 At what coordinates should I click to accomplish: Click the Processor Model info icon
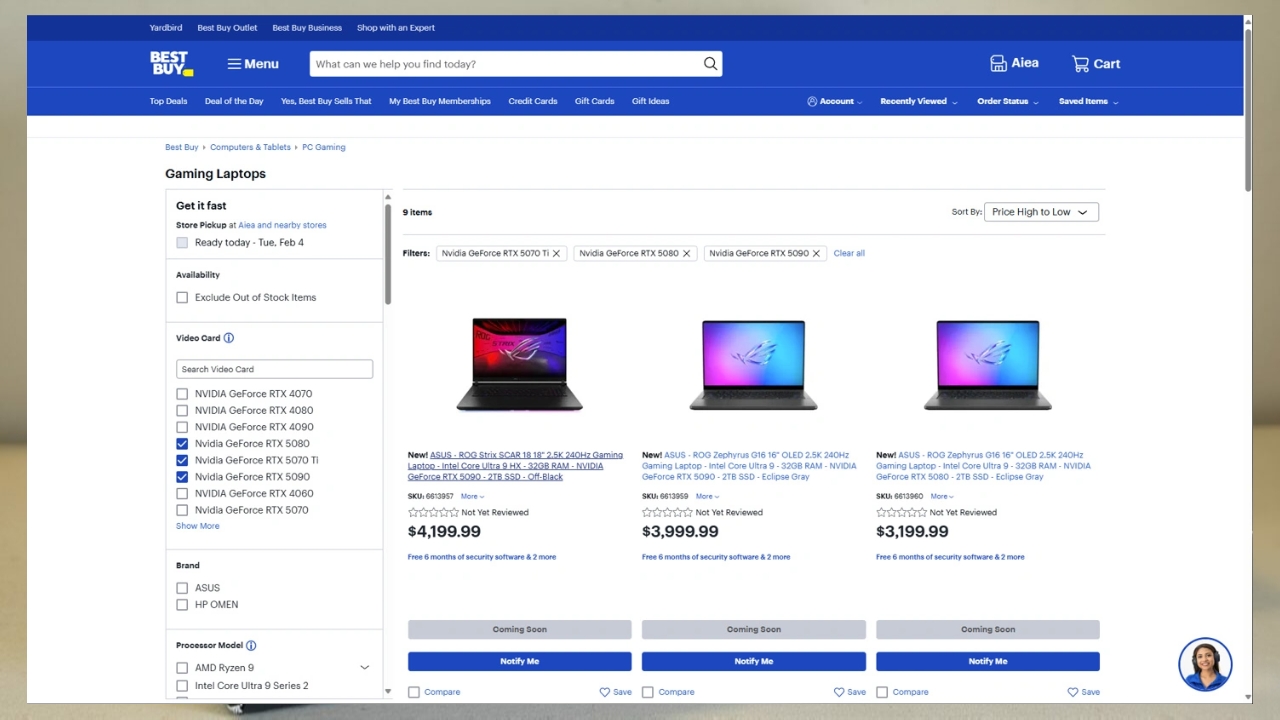click(x=251, y=646)
